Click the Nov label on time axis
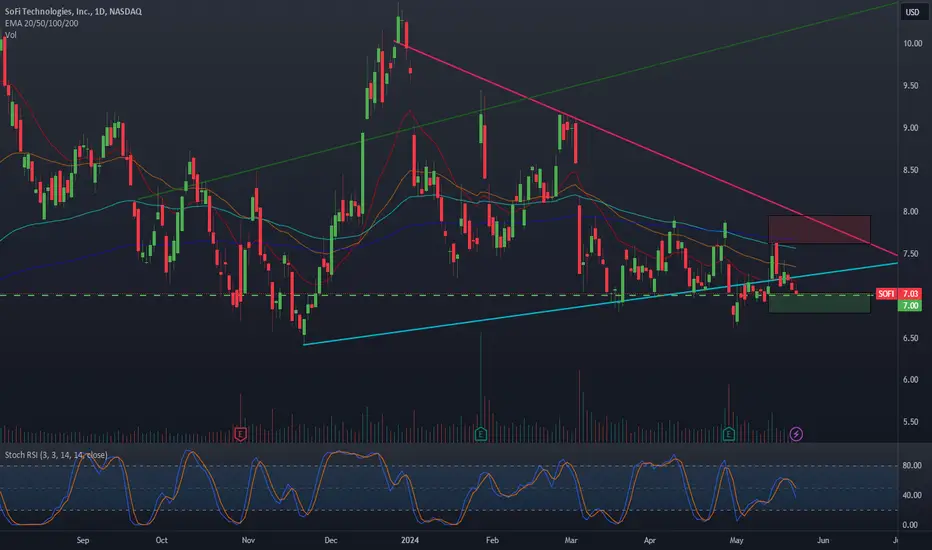Image resolution: width=932 pixels, height=550 pixels. click(248, 540)
